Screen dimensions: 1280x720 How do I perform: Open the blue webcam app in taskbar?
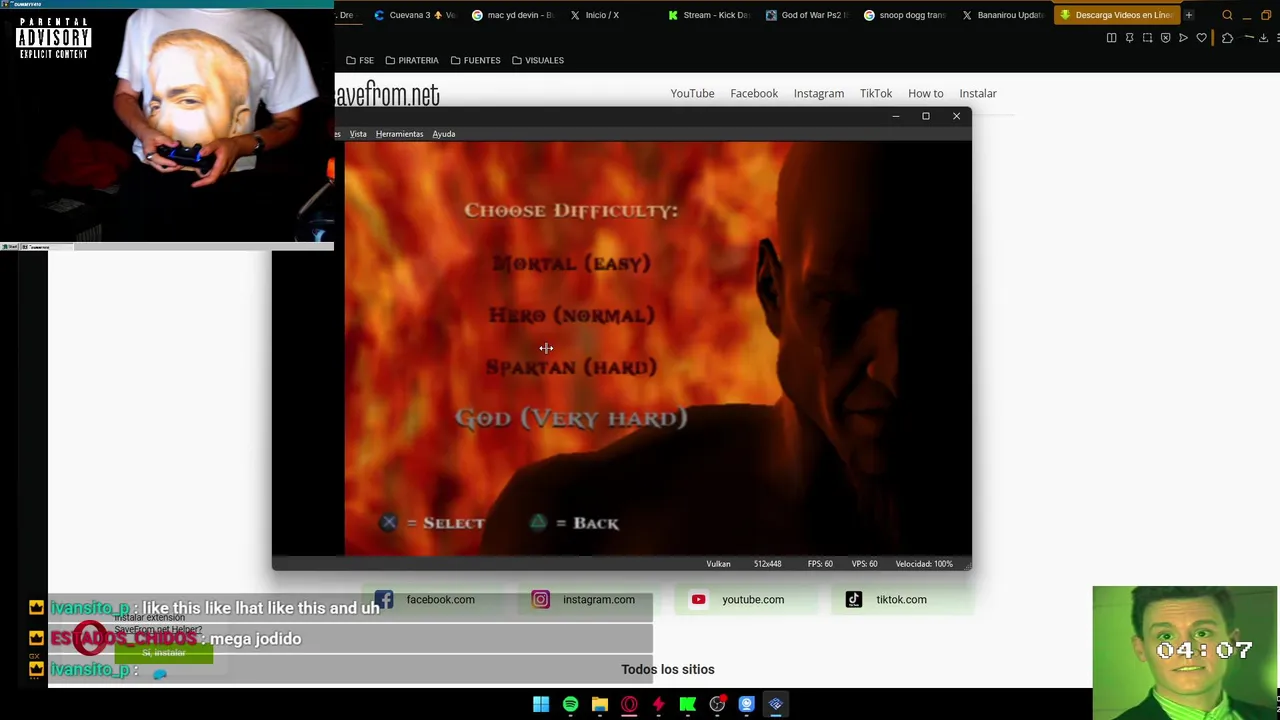click(x=746, y=704)
